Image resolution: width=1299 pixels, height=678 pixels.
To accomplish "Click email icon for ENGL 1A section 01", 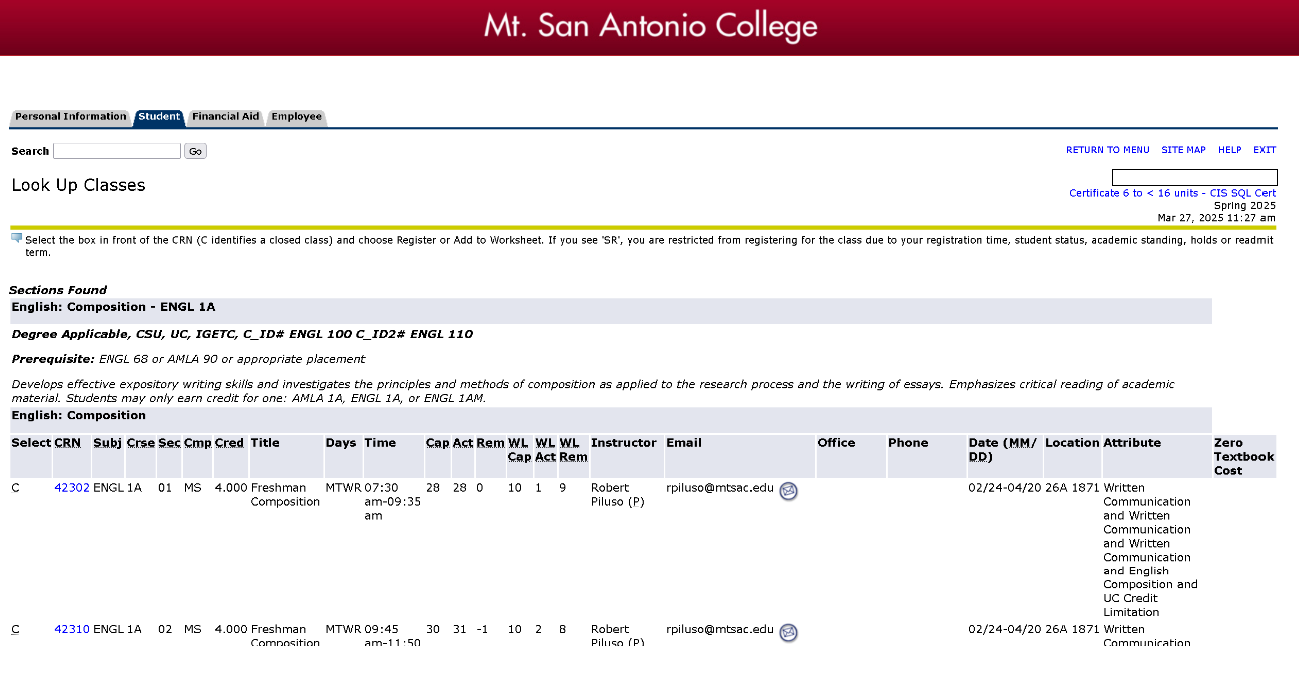I will click(788, 491).
